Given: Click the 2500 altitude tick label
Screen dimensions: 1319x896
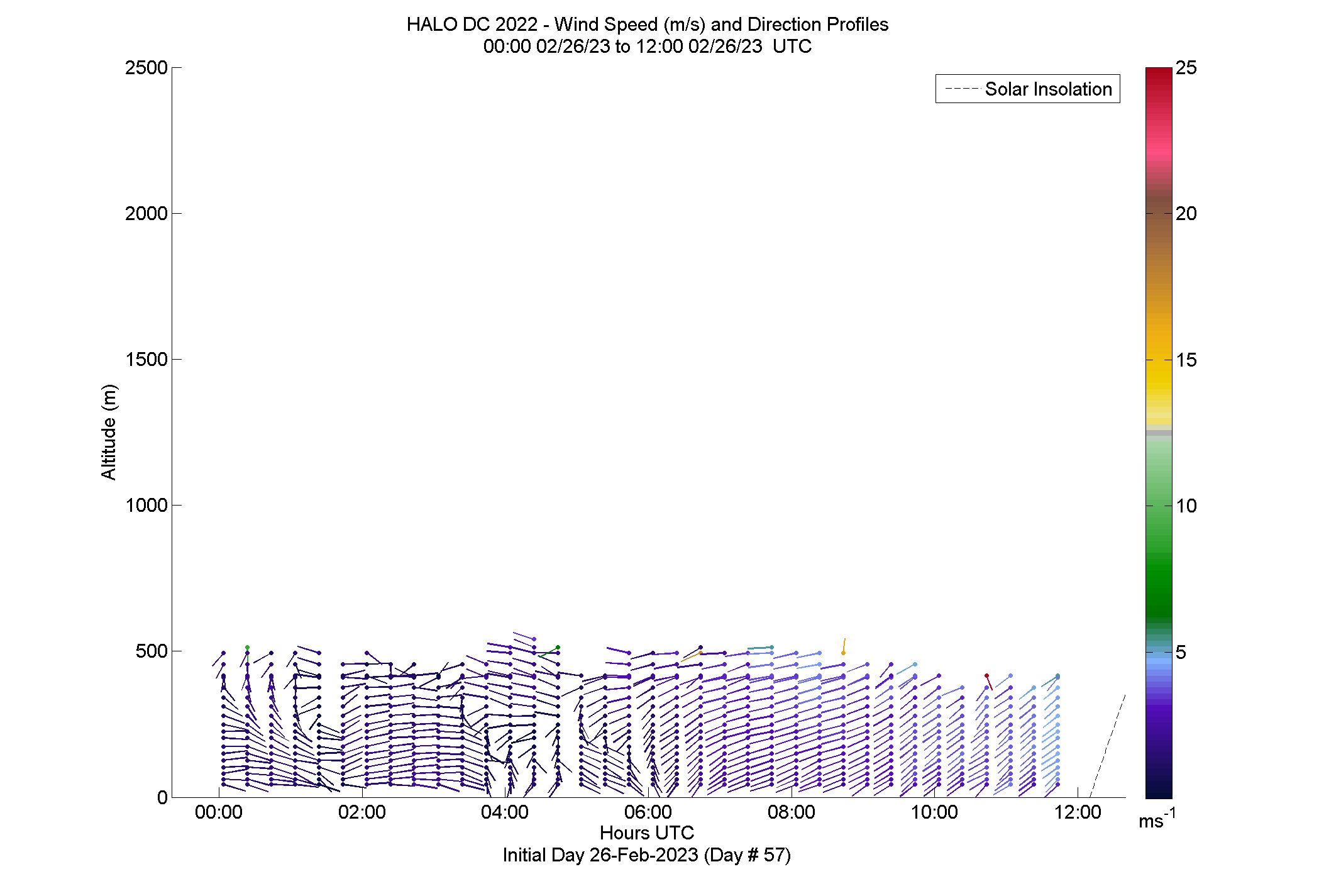Looking at the screenshot, I should [x=146, y=68].
